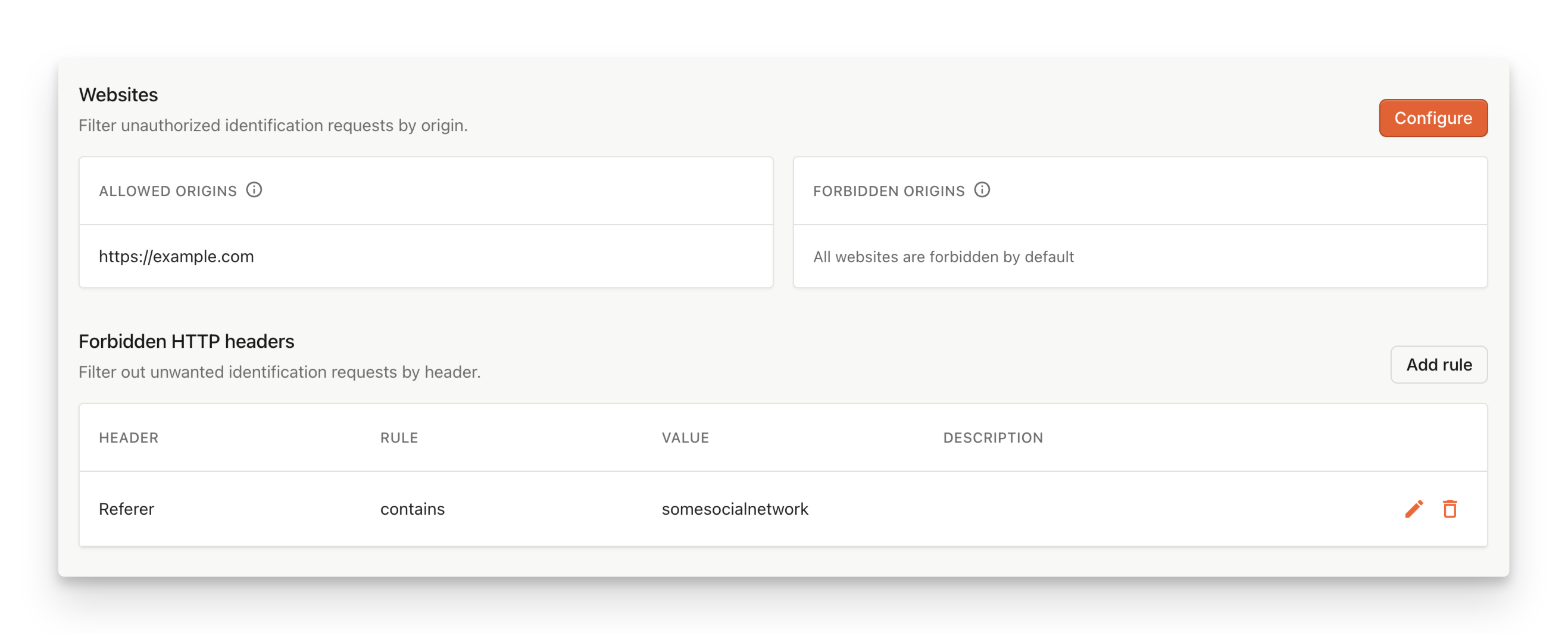This screenshot has height=635, width=1568.
Task: Click the RULE column label
Action: [x=399, y=438]
